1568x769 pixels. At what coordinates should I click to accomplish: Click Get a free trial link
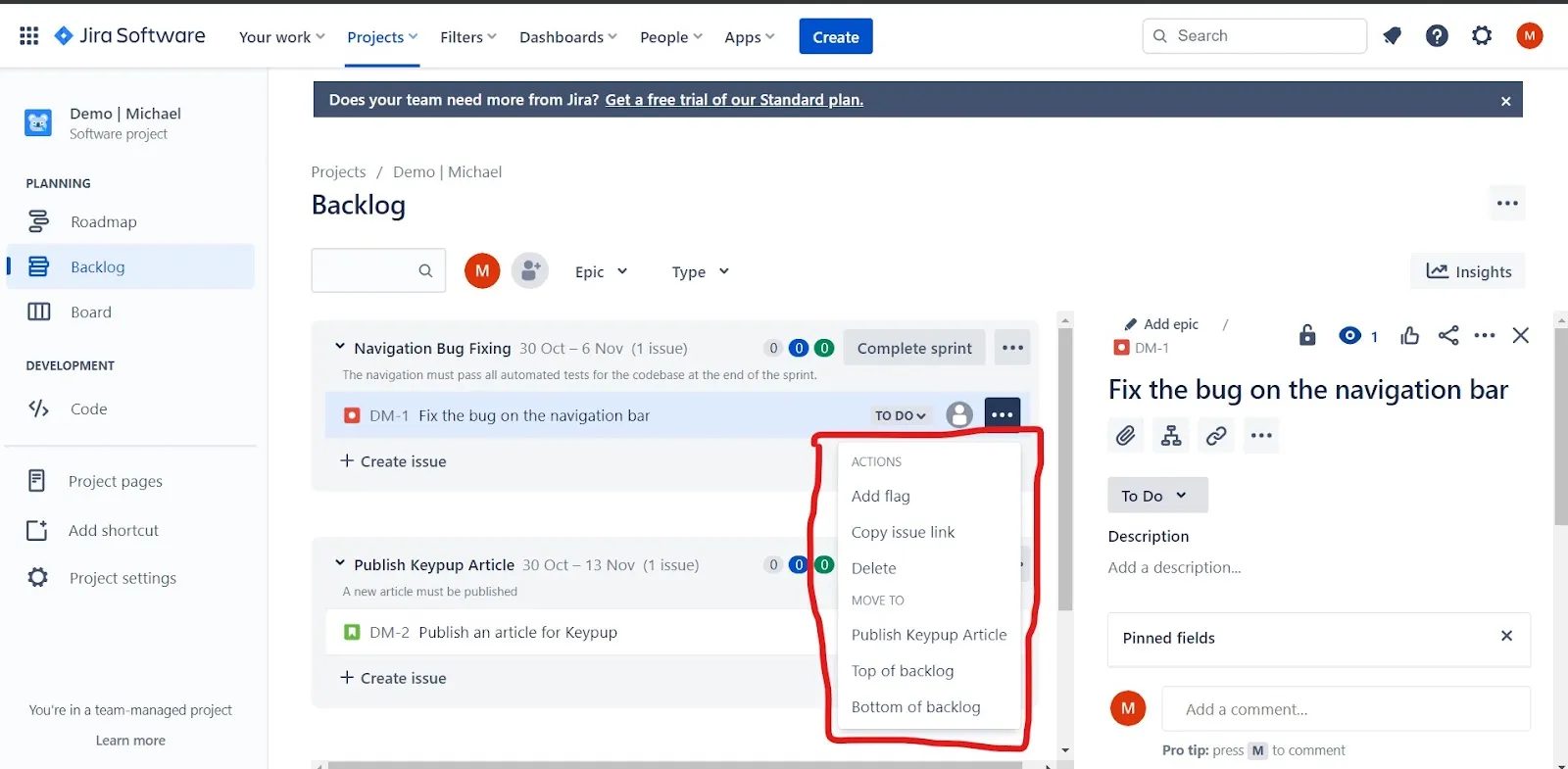pos(734,100)
